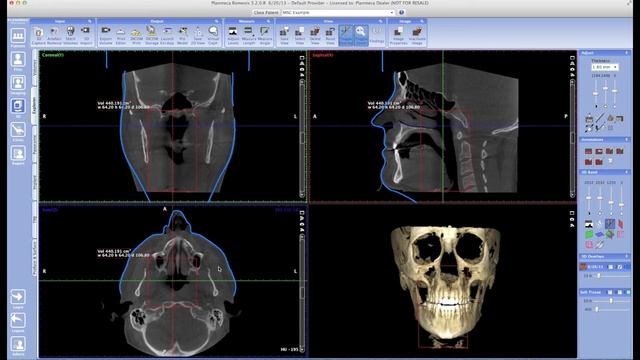
Task: Click the Reset View icon
Action: (x=330, y=35)
